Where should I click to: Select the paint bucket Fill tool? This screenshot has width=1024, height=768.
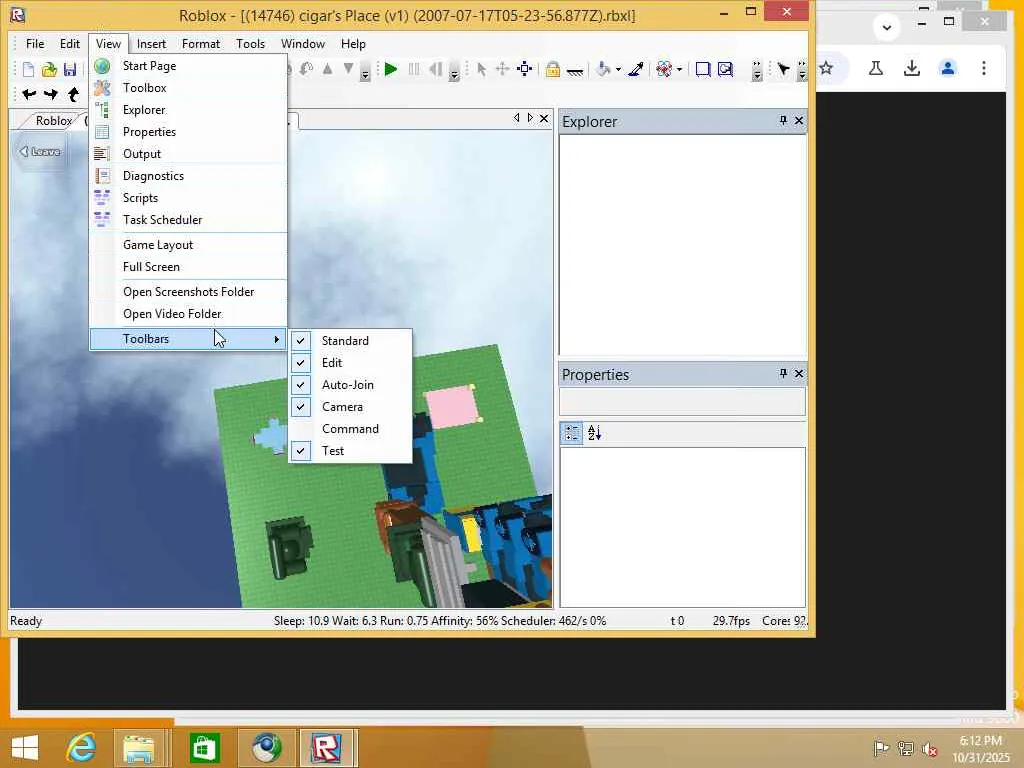click(x=604, y=69)
